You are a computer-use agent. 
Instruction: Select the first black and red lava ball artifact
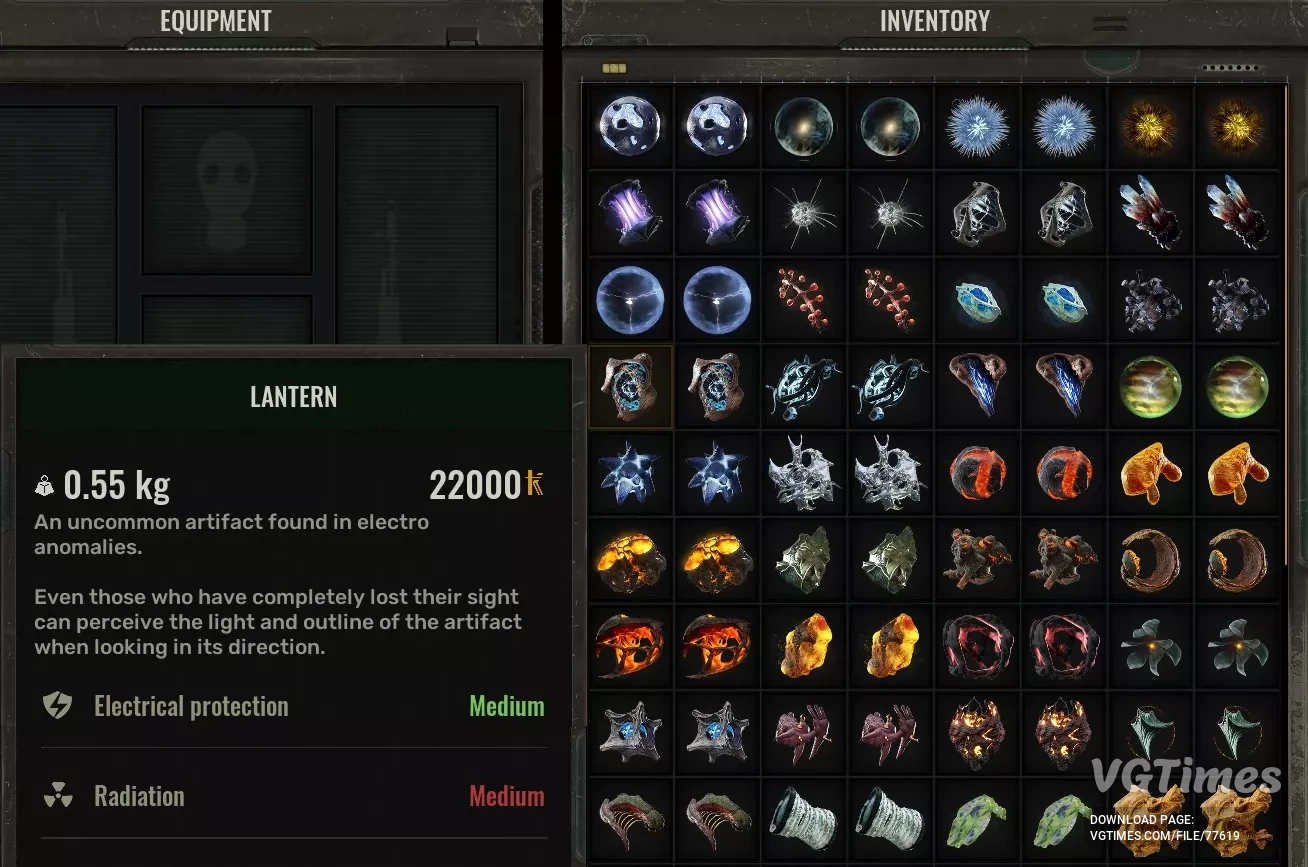coord(977,473)
